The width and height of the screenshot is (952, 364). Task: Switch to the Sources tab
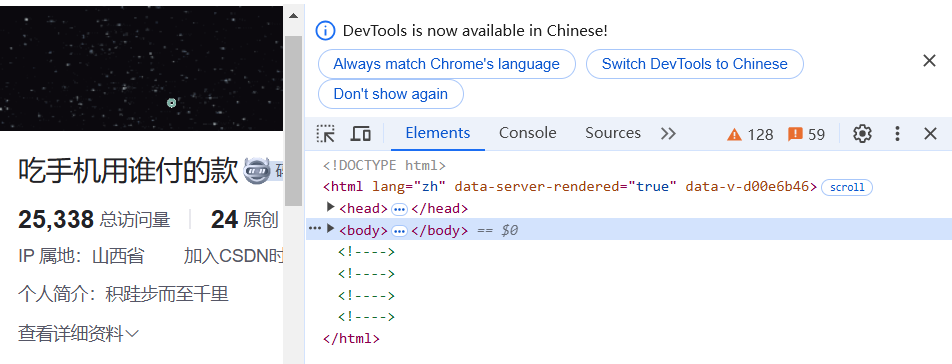pyautogui.click(x=613, y=133)
